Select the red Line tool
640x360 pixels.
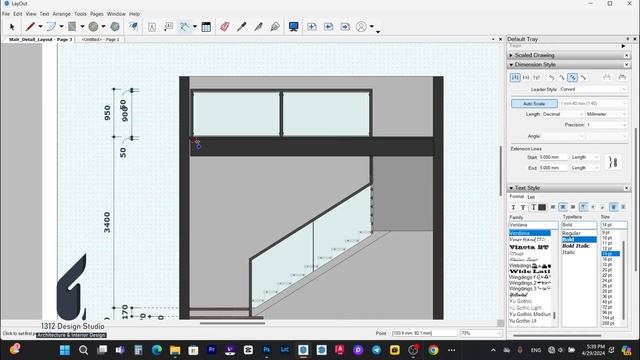(x=30, y=27)
